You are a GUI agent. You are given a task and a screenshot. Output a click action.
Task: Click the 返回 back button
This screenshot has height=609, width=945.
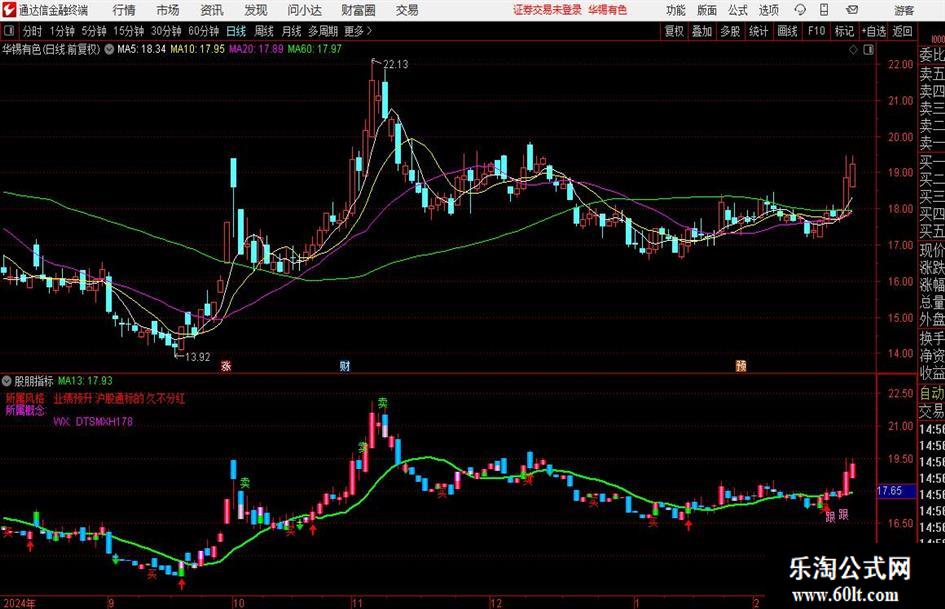902,31
